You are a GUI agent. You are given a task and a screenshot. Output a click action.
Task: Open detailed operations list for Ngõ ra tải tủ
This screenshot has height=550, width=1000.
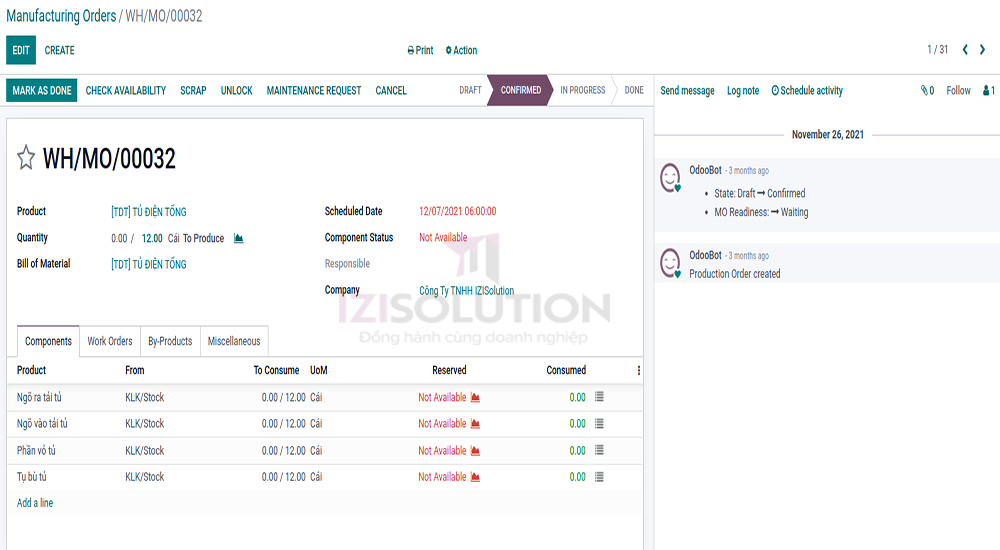click(x=599, y=397)
